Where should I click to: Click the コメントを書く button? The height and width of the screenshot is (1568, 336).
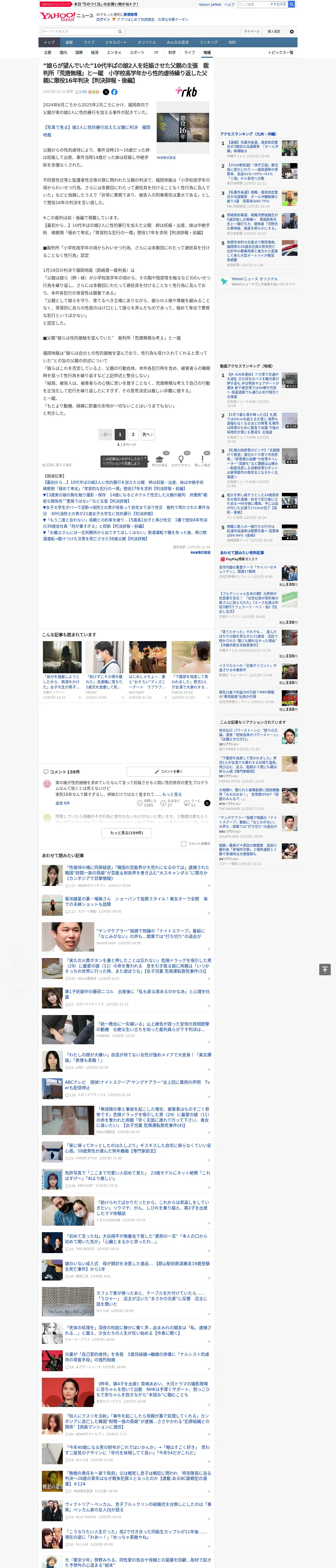(x=168, y=771)
